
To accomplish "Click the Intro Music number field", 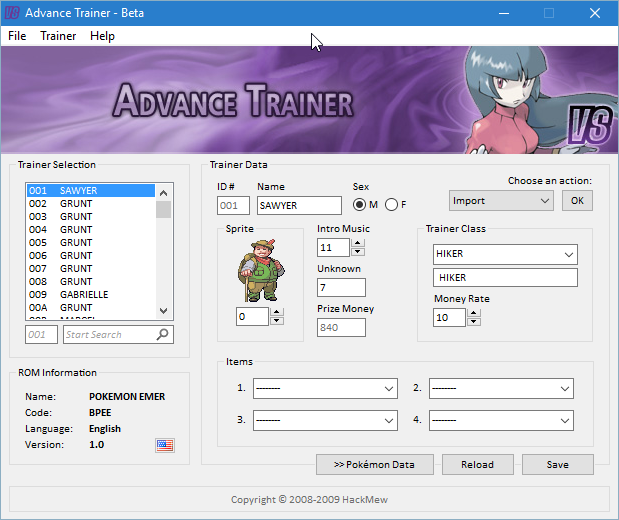I will (334, 248).
